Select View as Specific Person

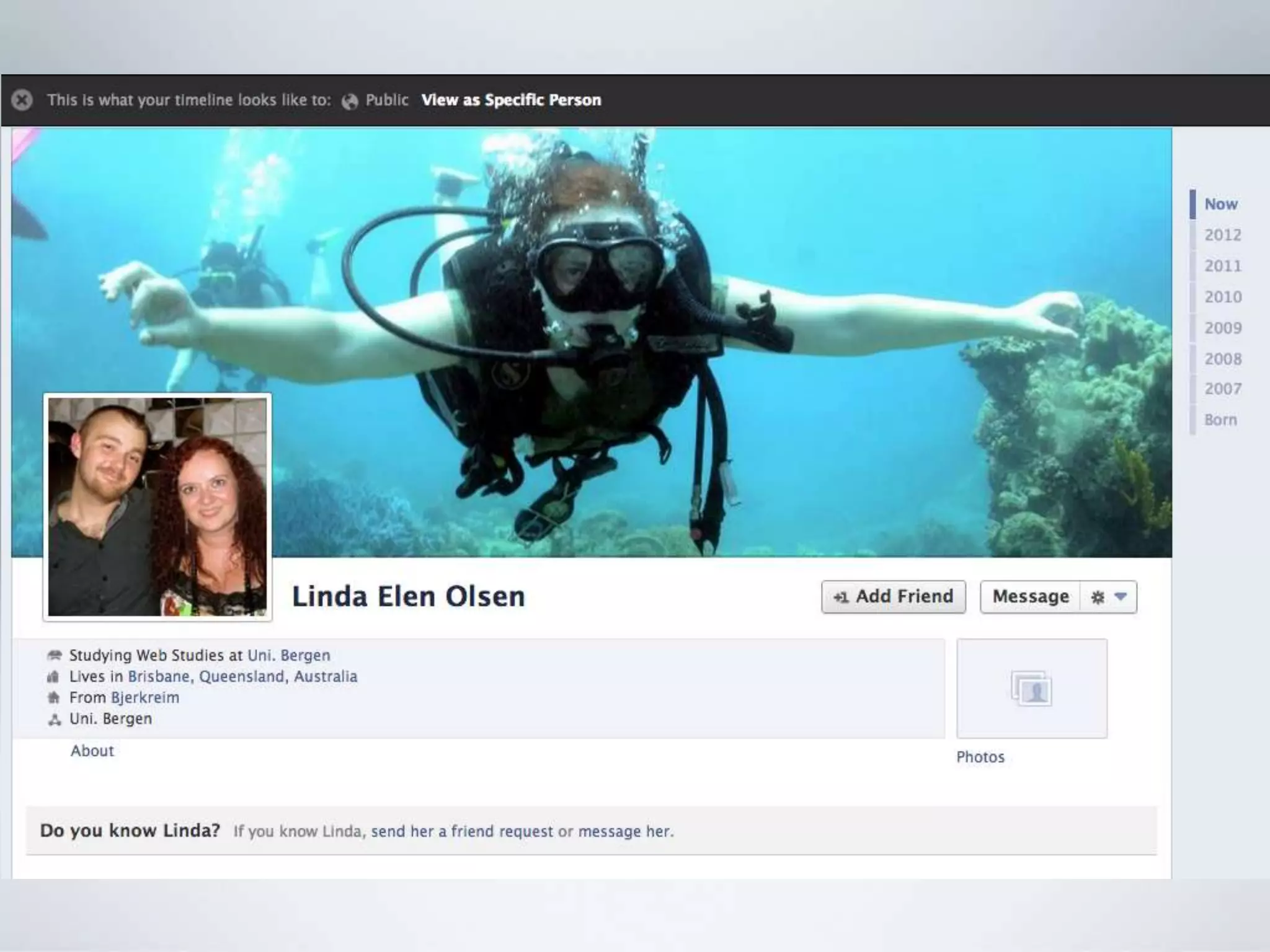[511, 100]
